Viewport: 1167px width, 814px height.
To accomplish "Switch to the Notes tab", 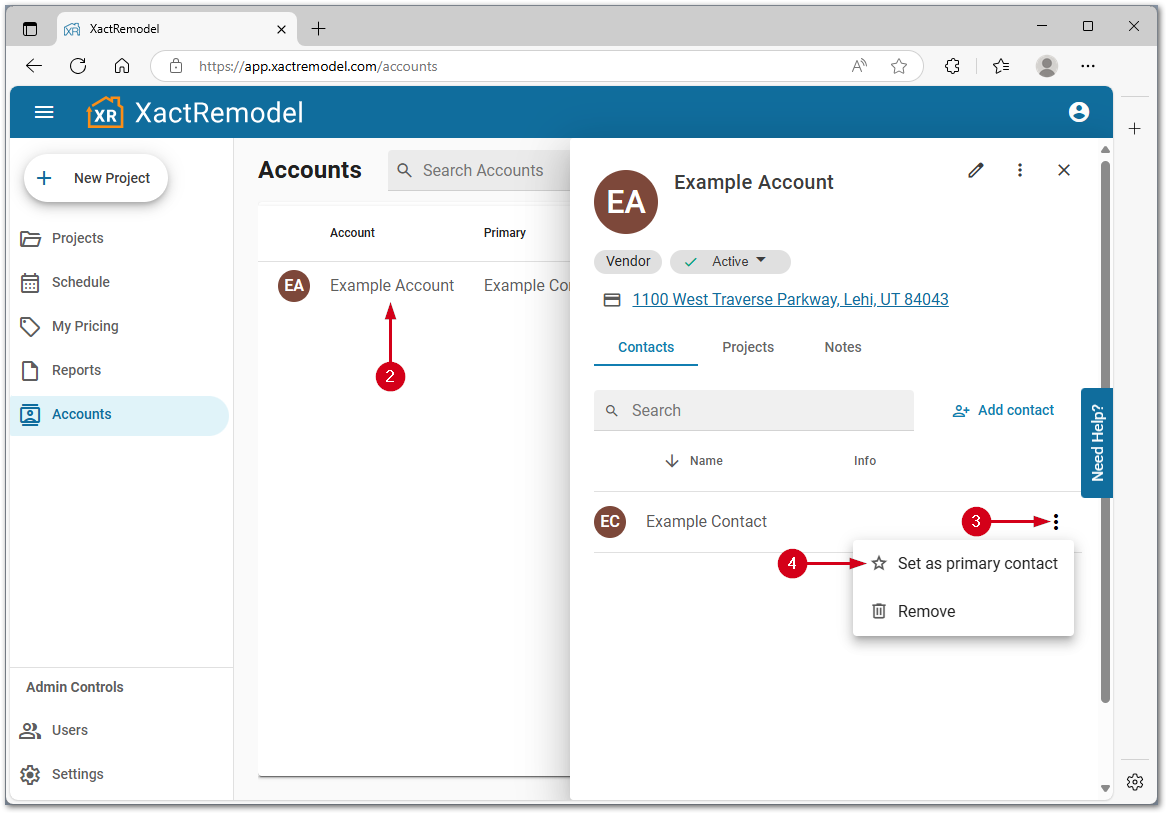I will pyautogui.click(x=843, y=347).
